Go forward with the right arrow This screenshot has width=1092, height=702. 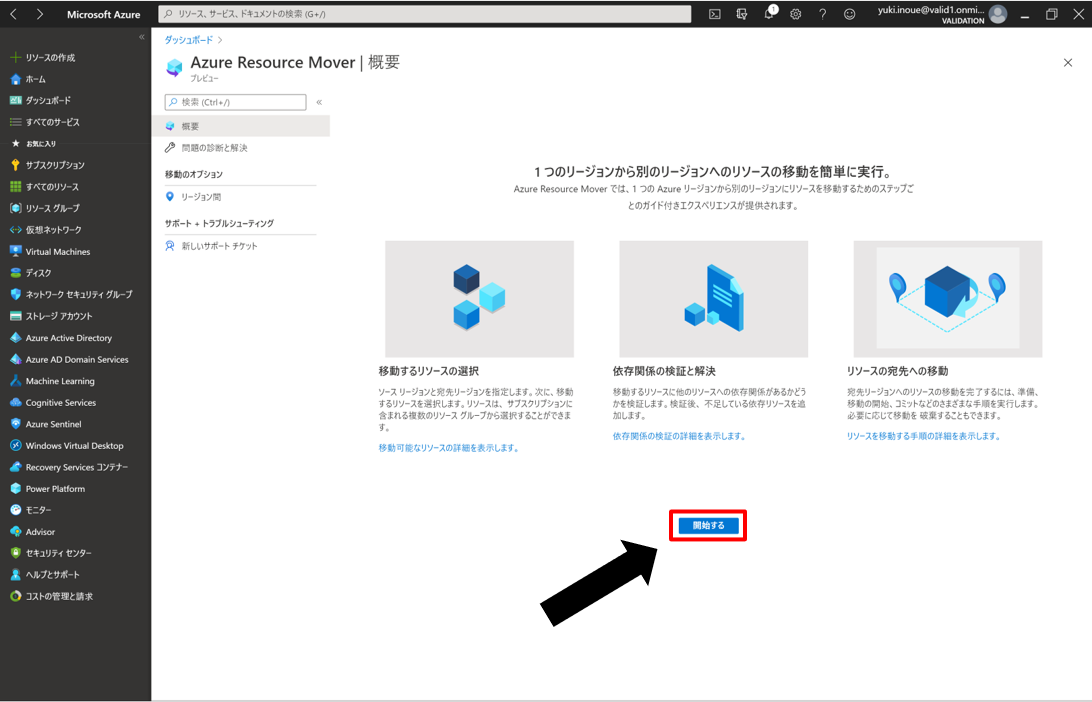click(x=40, y=14)
